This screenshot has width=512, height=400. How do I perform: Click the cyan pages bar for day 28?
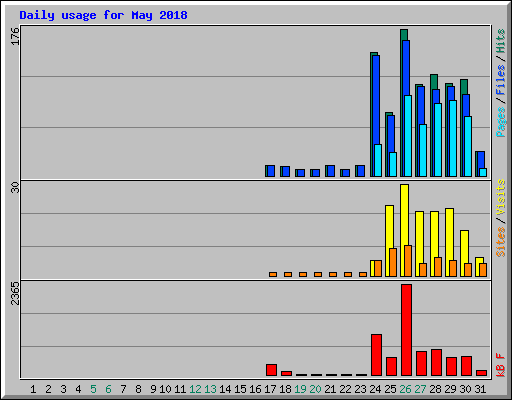click(438, 140)
